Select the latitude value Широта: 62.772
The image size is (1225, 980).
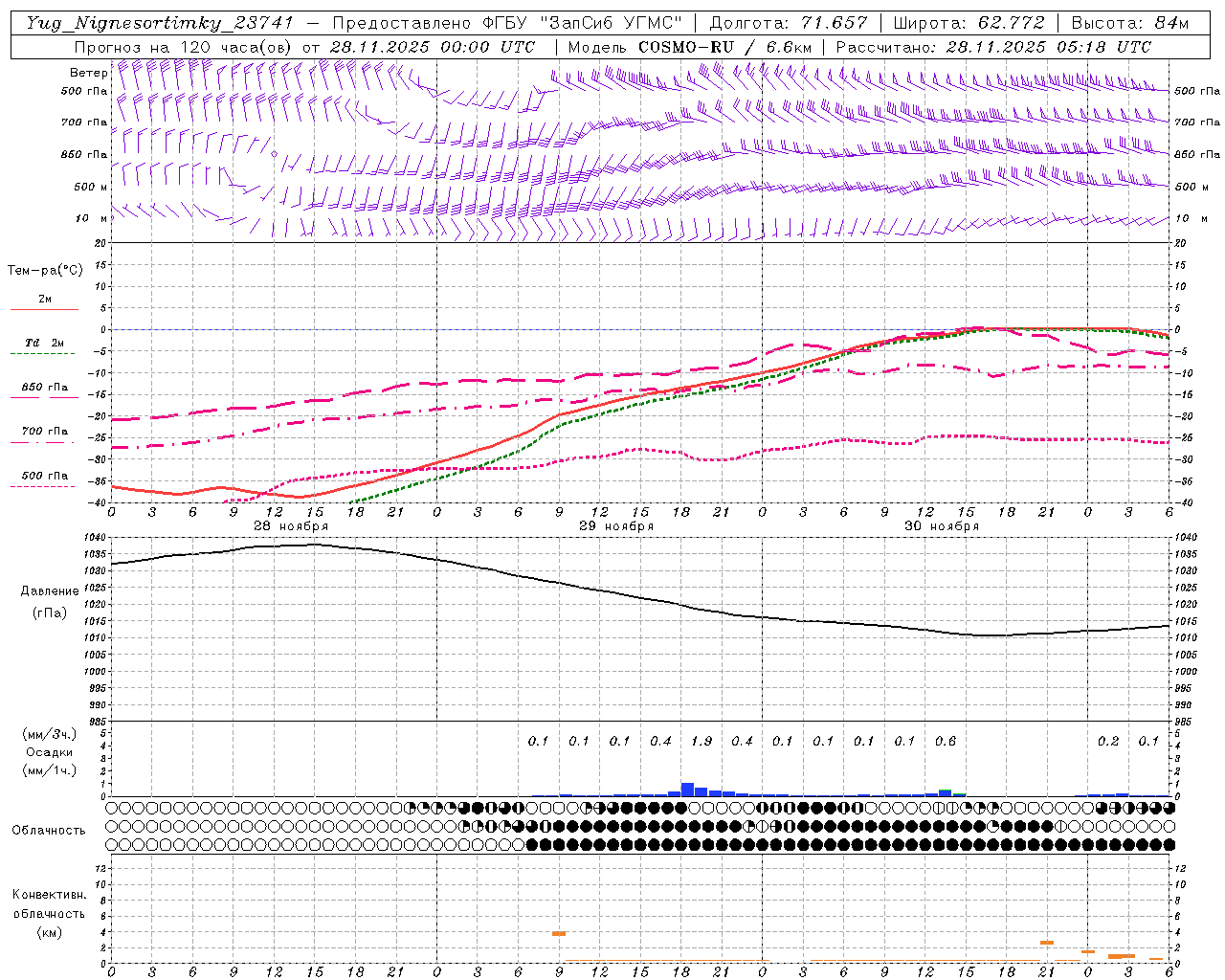[969, 23]
